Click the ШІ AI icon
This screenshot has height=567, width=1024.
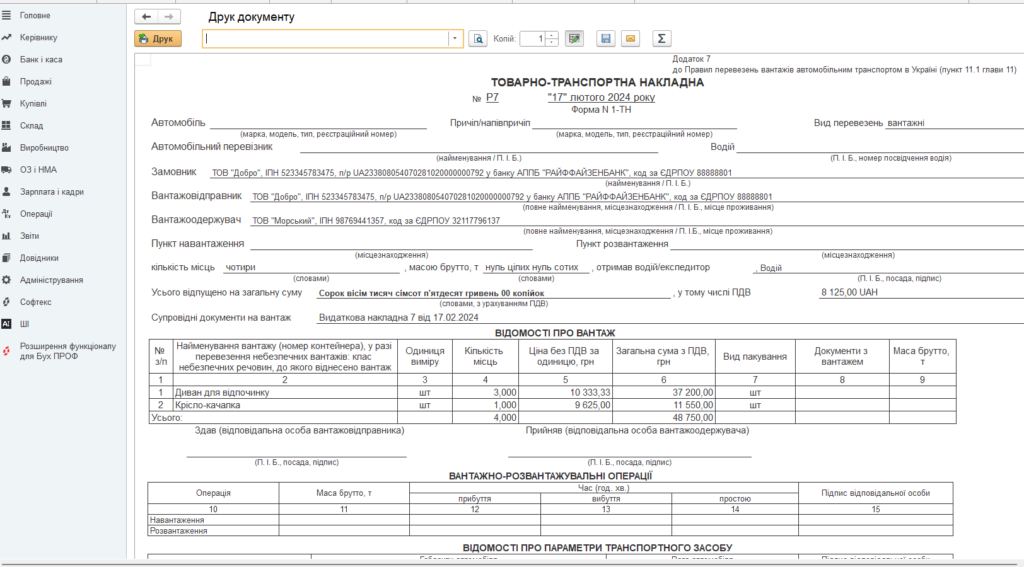[7, 324]
